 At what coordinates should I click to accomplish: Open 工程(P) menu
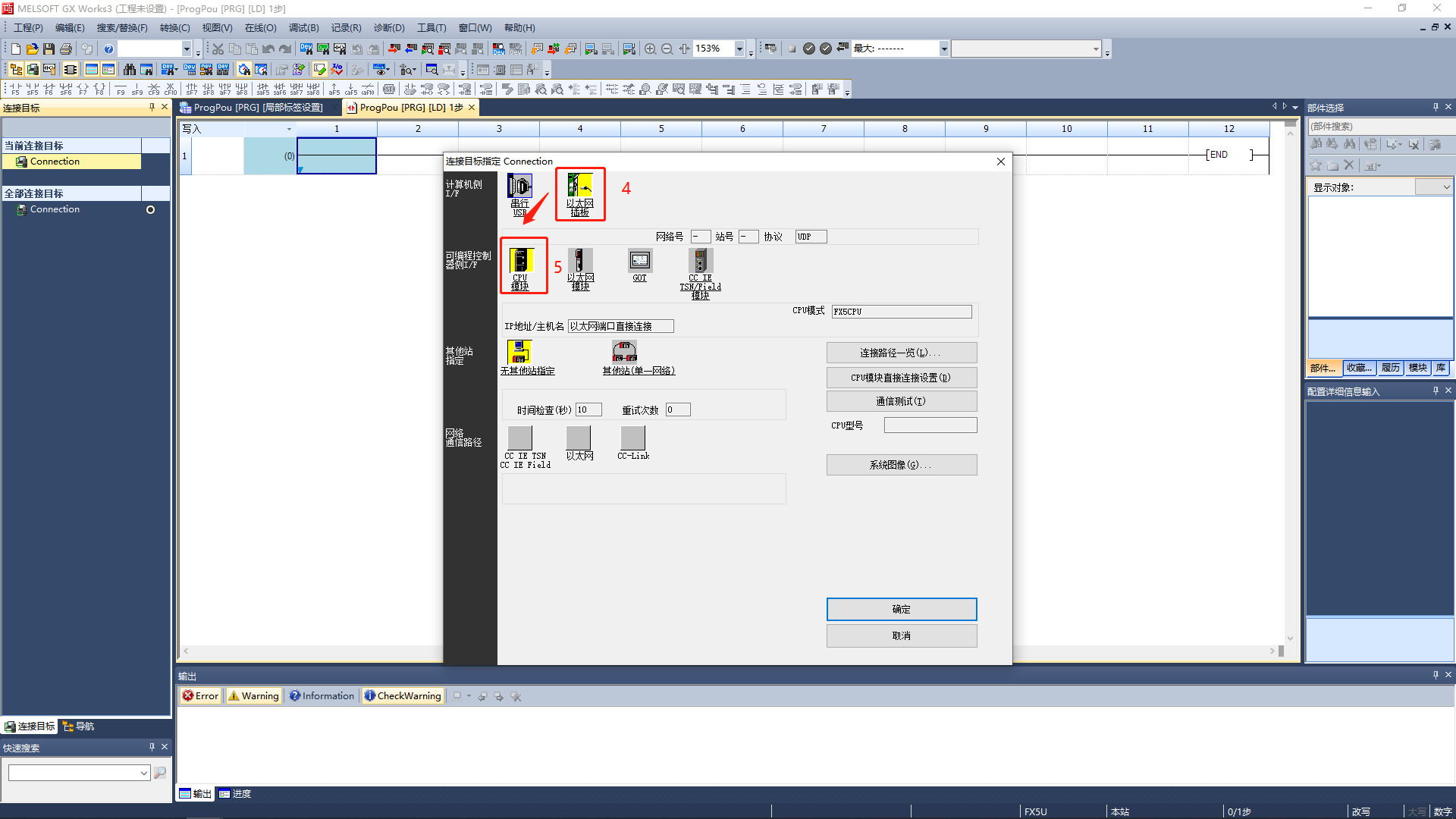28,28
